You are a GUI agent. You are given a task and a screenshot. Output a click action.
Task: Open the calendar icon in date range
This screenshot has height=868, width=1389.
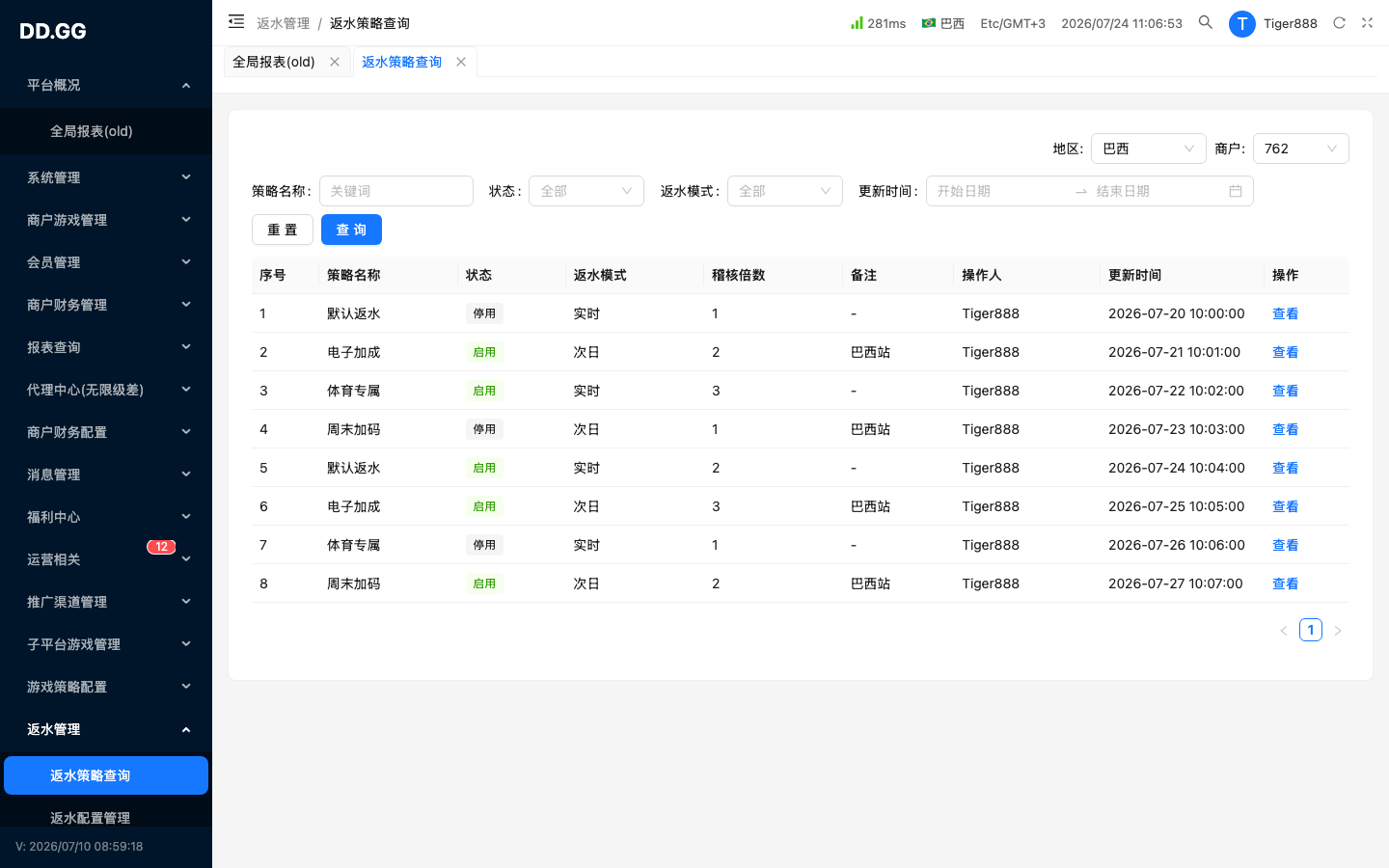[1236, 191]
